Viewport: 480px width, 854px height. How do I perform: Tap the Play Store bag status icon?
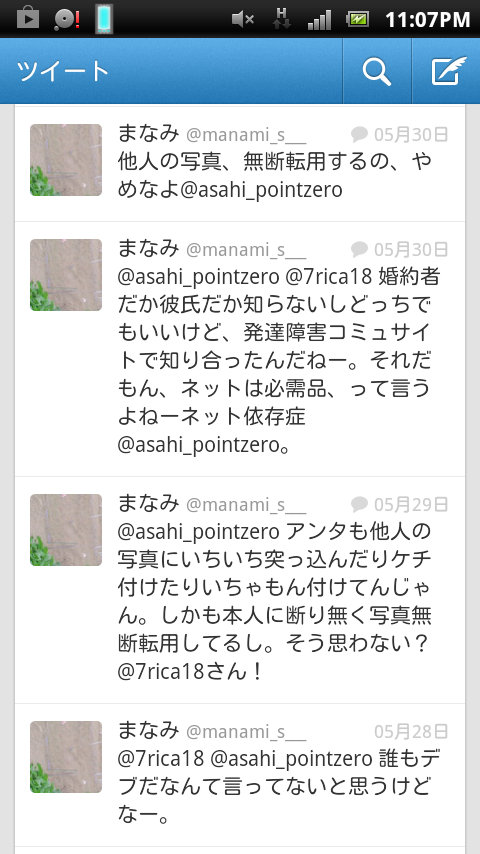pos(27,19)
